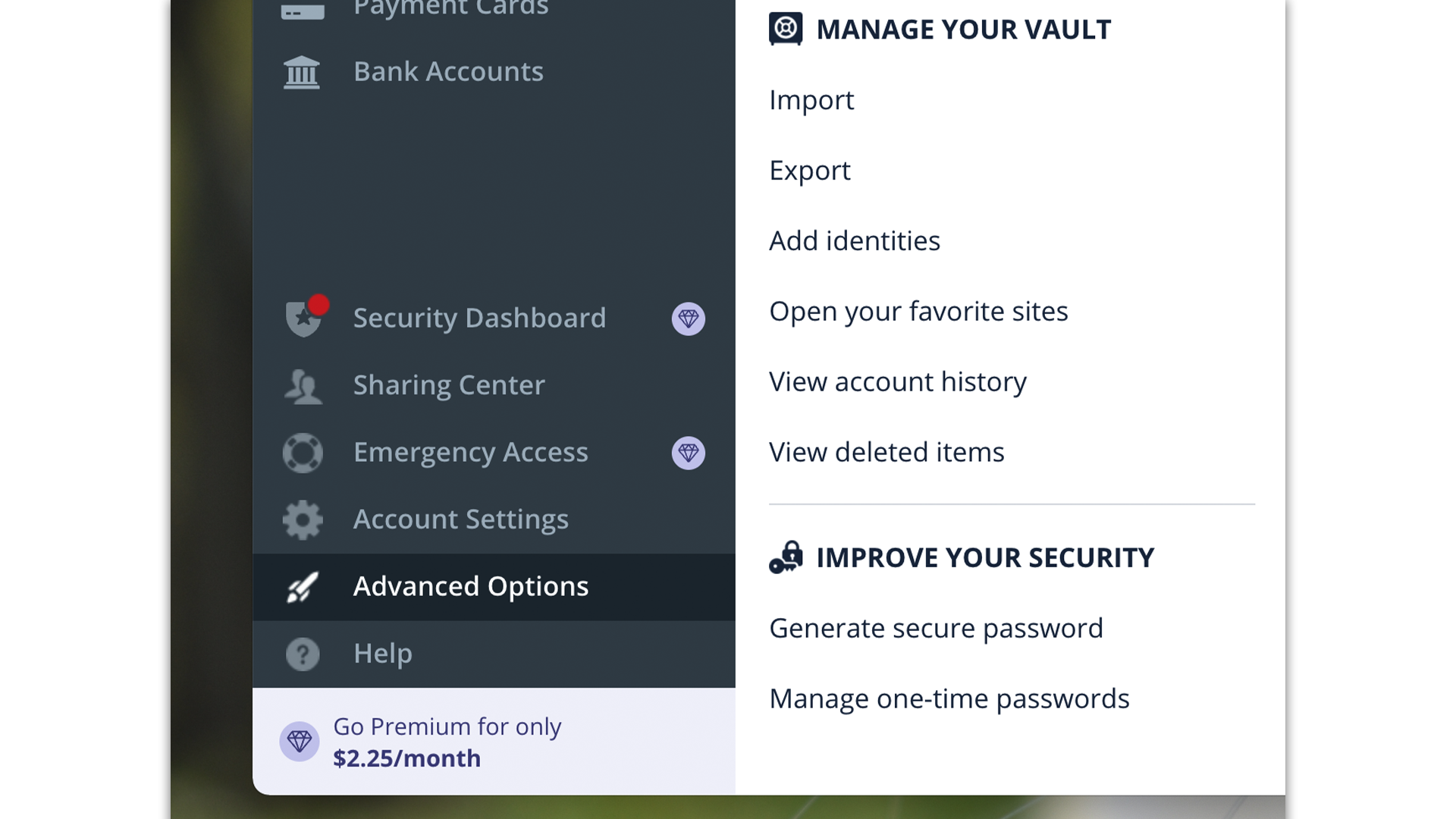Viewport: 1456px width, 819px height.
Task: Click the premium diamond badge beside Security Dashboard
Action: tap(689, 318)
